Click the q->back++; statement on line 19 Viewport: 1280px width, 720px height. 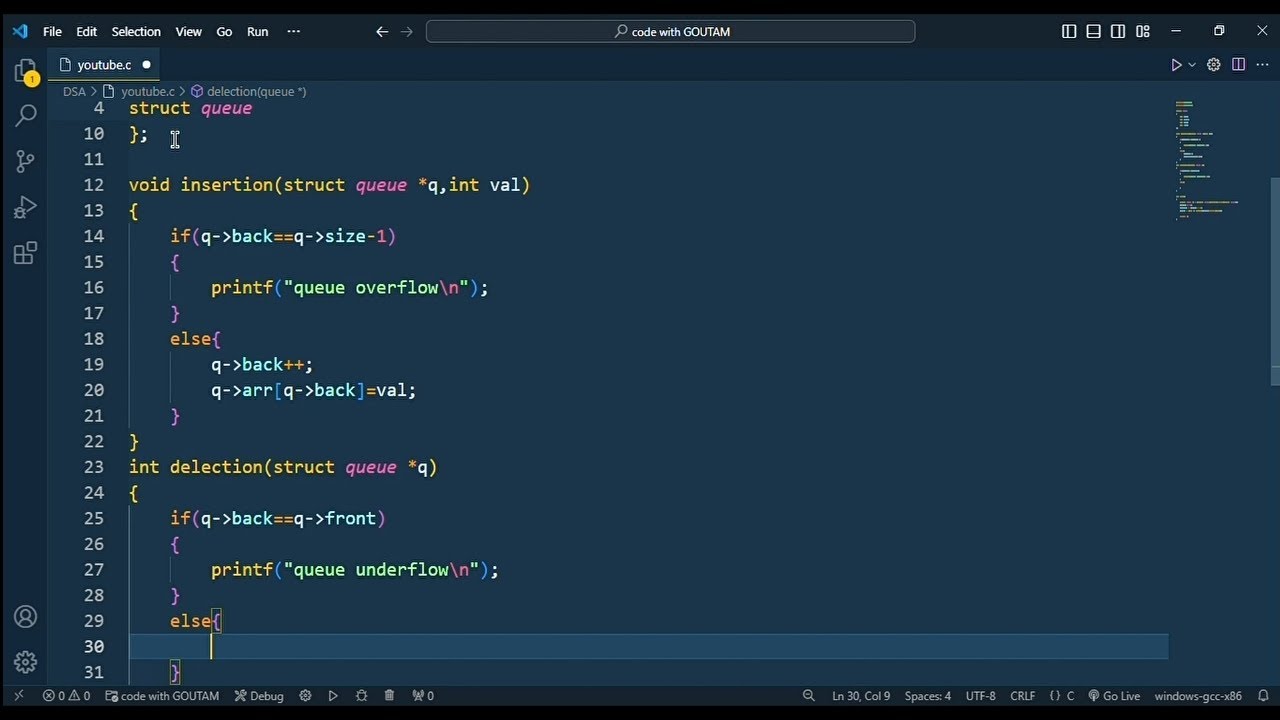tap(262, 365)
